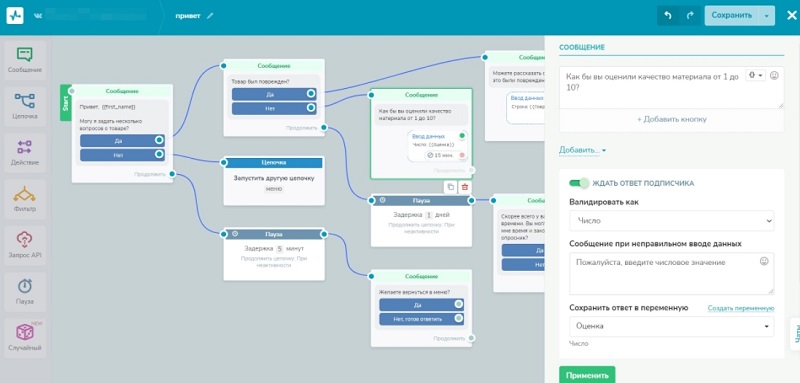
Task: Click the message text field with quality question
Action: point(671,87)
